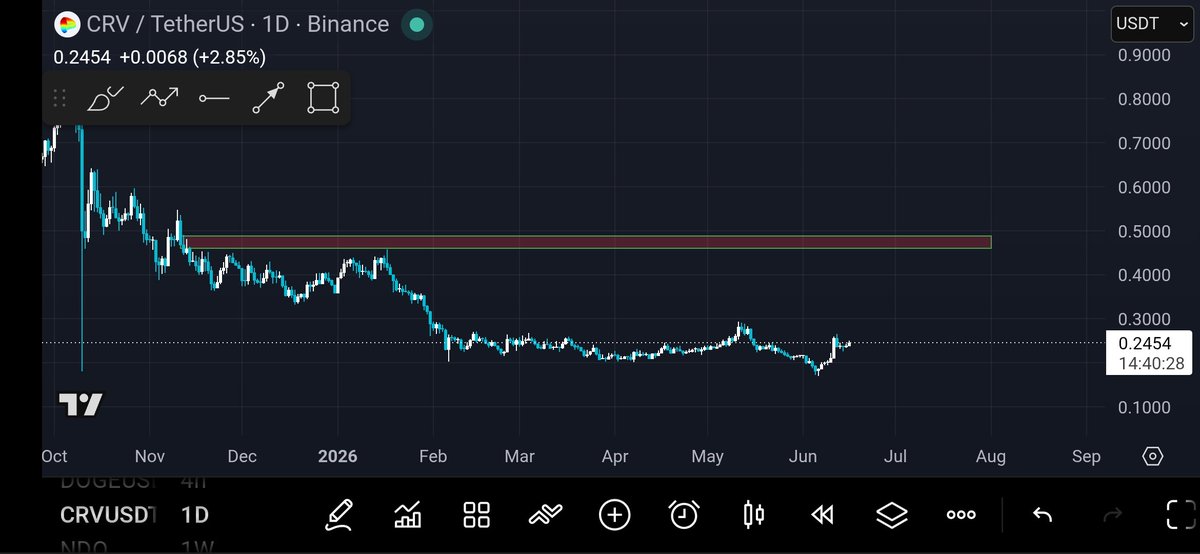Create an alert with the alarm clock icon
This screenshot has width=1200, height=554.
point(684,515)
